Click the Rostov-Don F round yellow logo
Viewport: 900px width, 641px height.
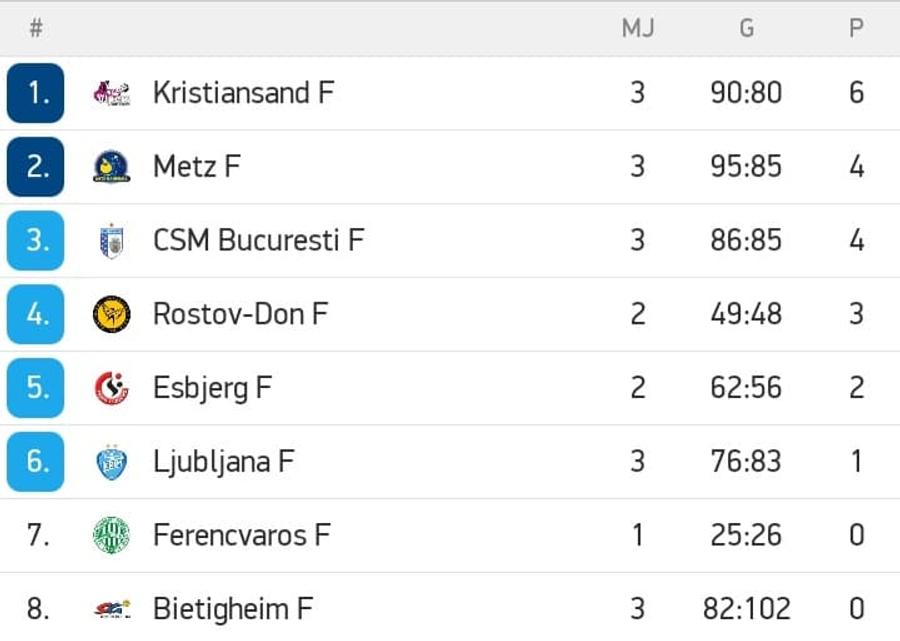click(x=111, y=314)
